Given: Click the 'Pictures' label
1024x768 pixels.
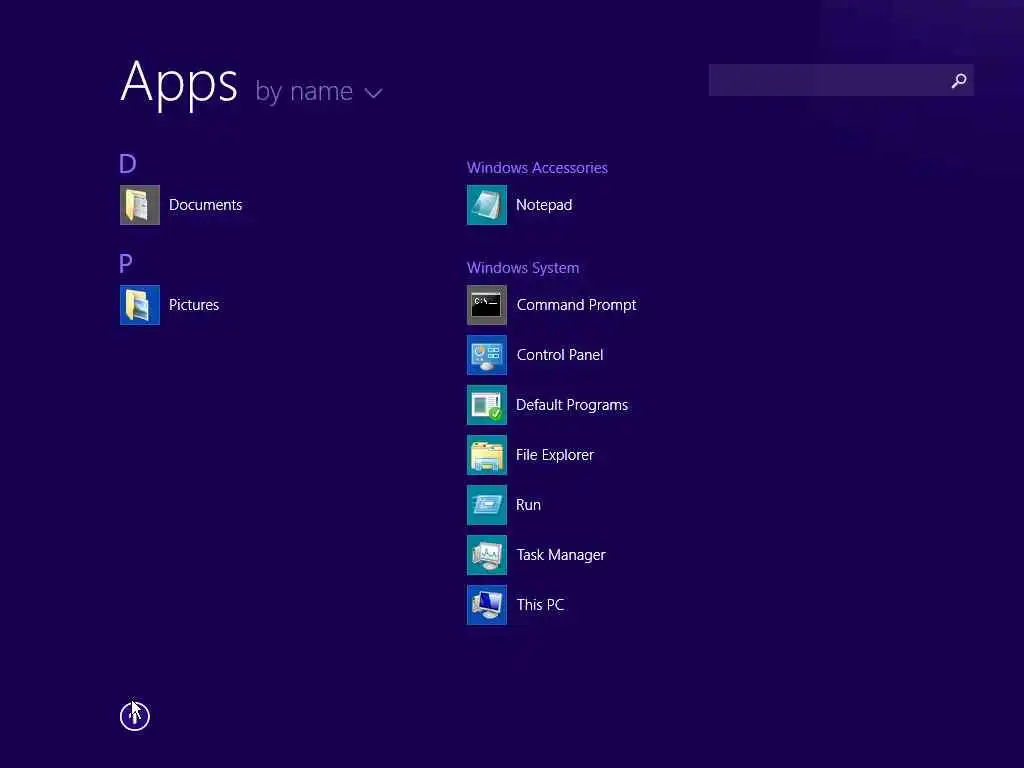Looking at the screenshot, I should [x=194, y=305].
